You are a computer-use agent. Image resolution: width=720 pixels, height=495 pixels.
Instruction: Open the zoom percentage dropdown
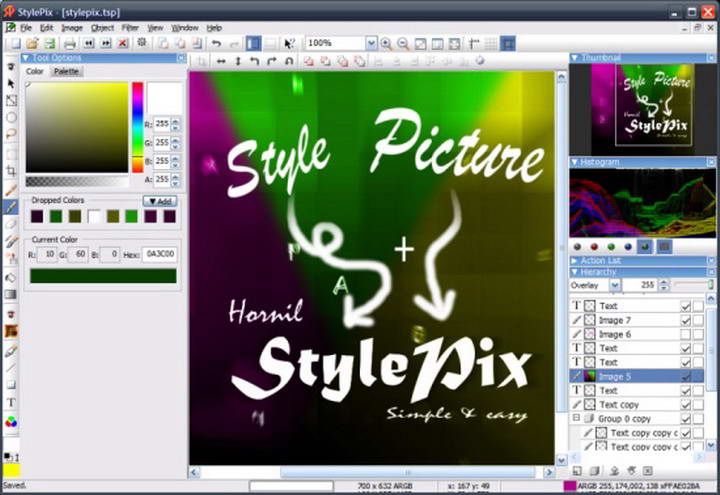(371, 44)
